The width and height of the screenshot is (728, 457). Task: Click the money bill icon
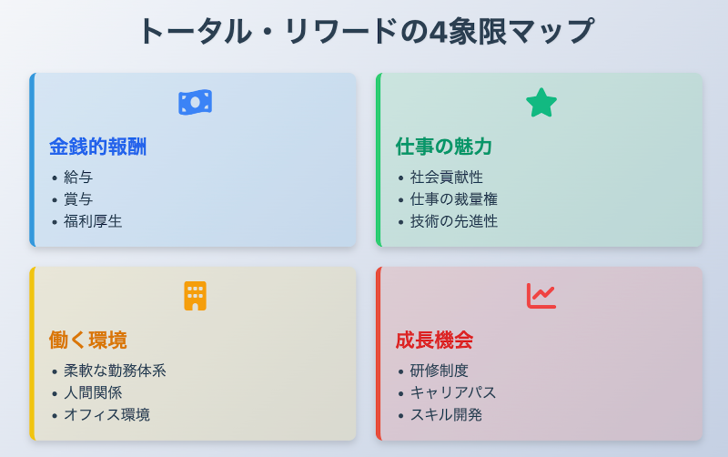[195, 102]
